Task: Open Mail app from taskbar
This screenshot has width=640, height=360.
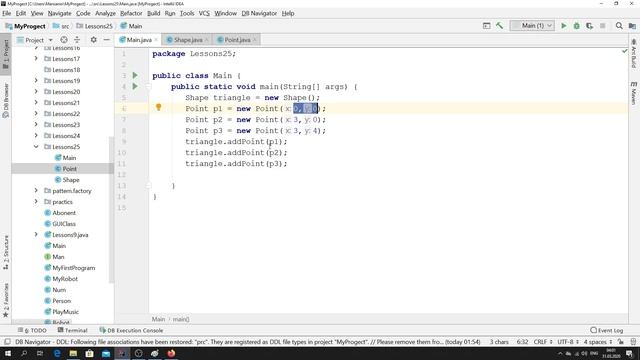Action: (x=106, y=353)
